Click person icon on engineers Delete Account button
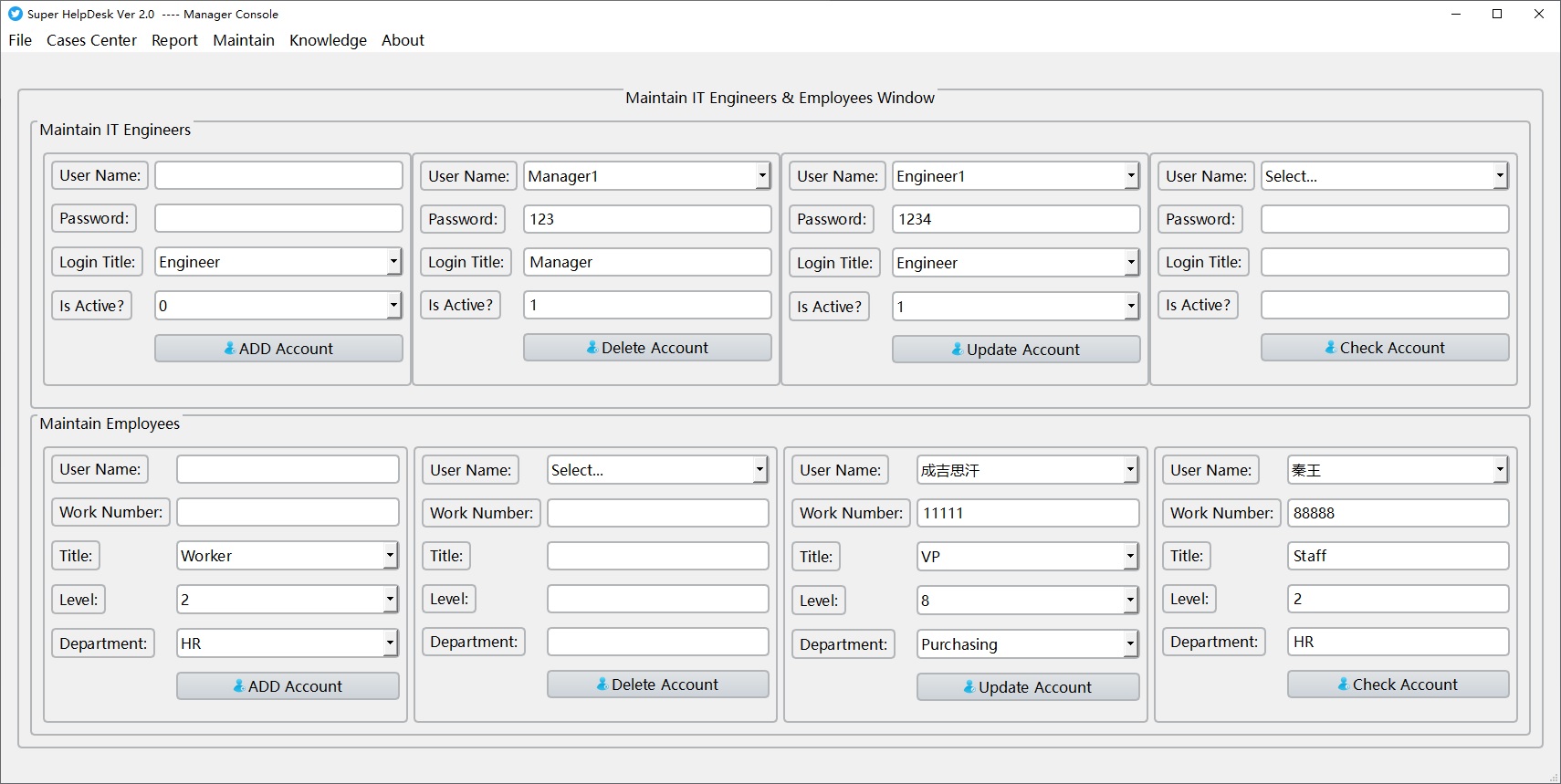The height and width of the screenshot is (784, 1561). point(592,348)
